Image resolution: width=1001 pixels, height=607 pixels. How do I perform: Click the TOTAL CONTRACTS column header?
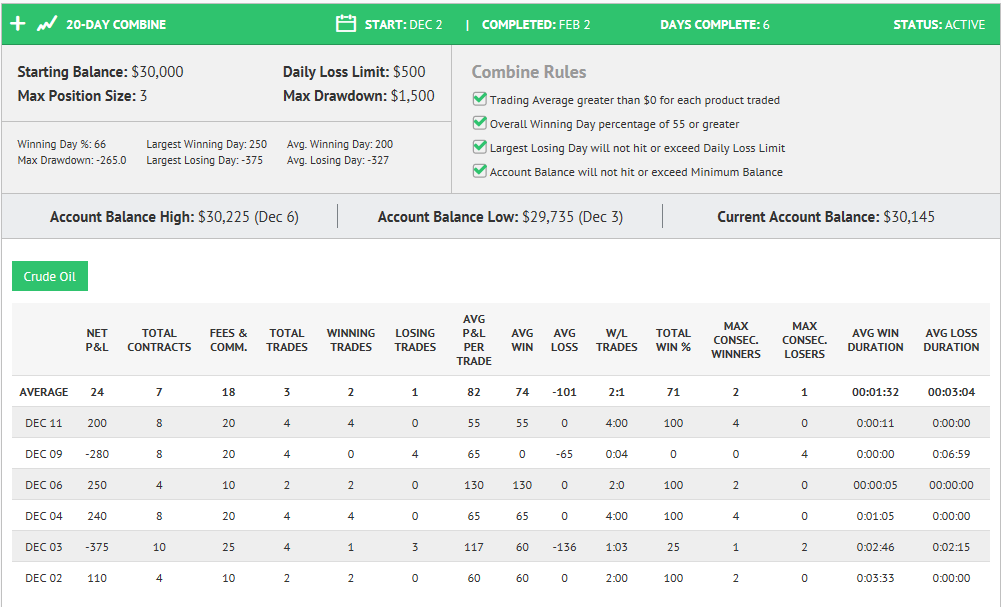pyautogui.click(x=159, y=340)
